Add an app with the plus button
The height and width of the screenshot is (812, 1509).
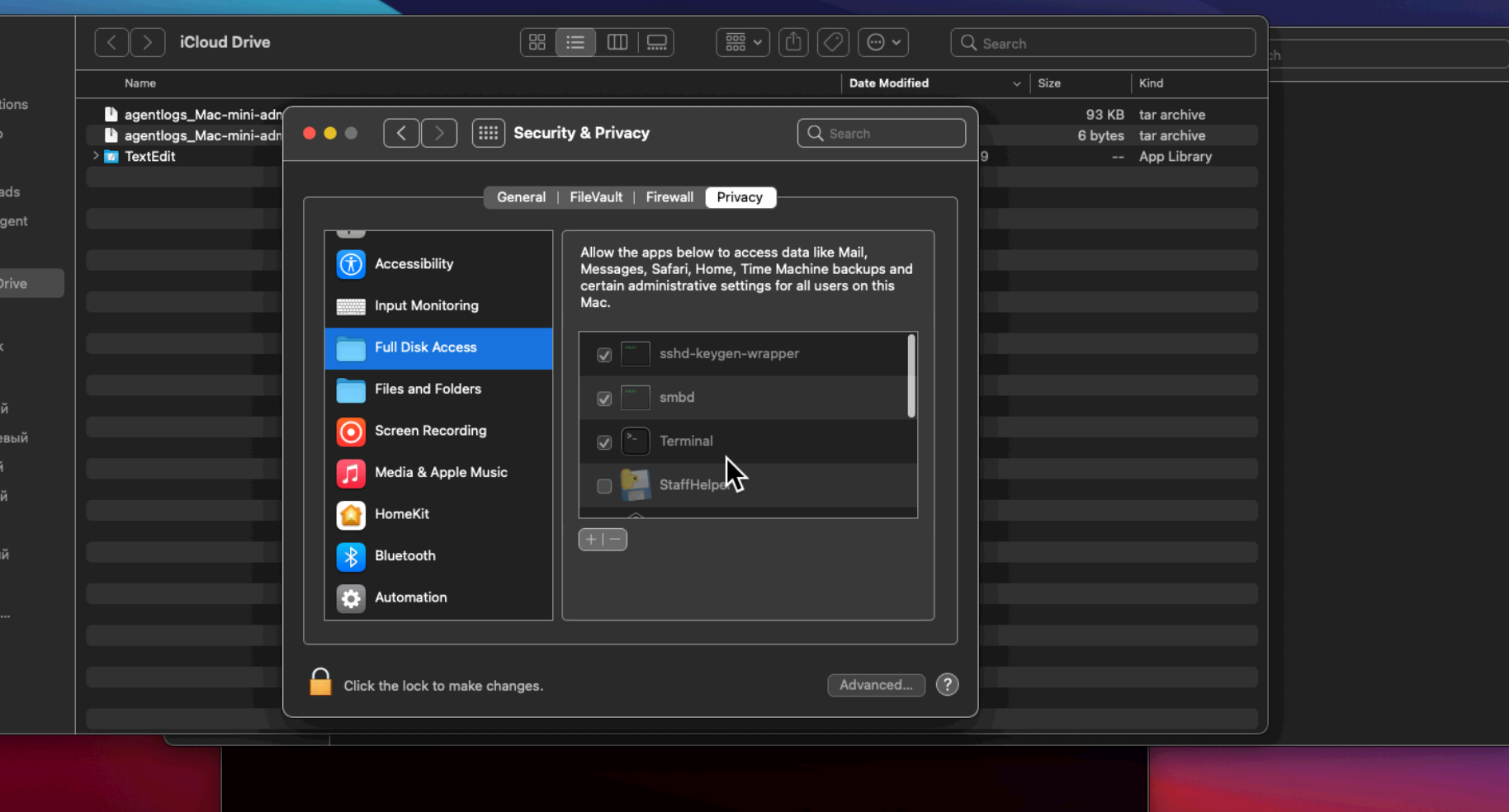(590, 539)
